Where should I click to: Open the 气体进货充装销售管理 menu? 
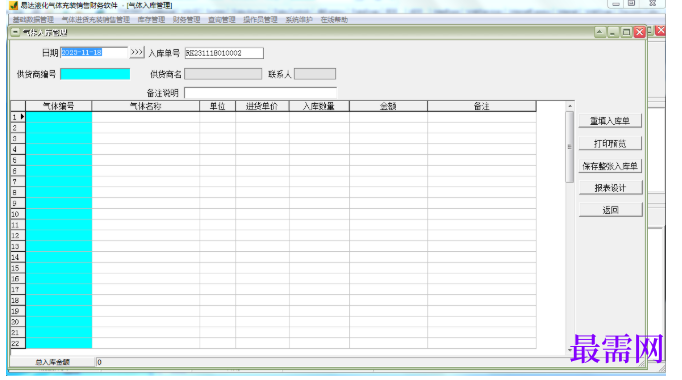click(x=96, y=20)
